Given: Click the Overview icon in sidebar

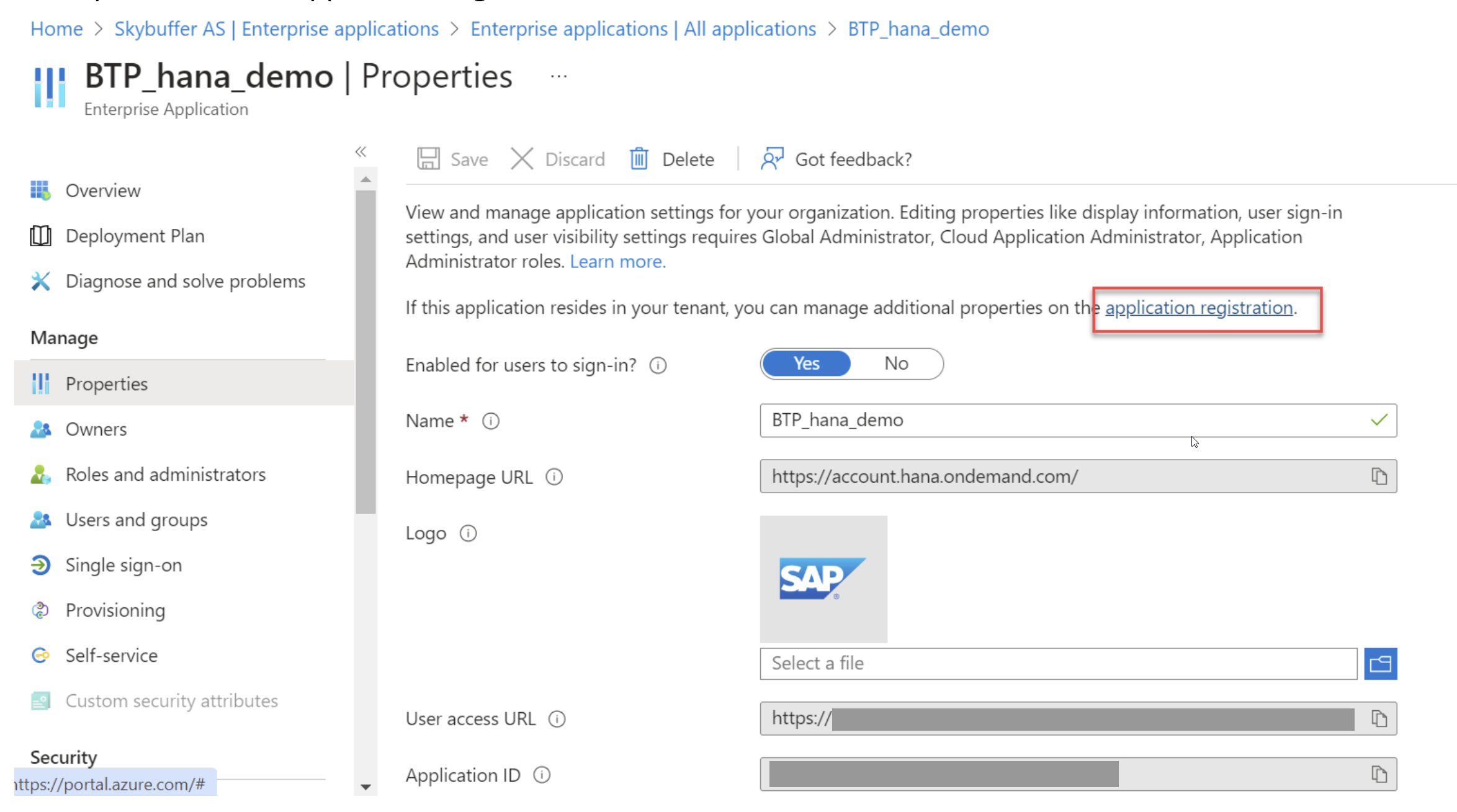Looking at the screenshot, I should tap(41, 190).
